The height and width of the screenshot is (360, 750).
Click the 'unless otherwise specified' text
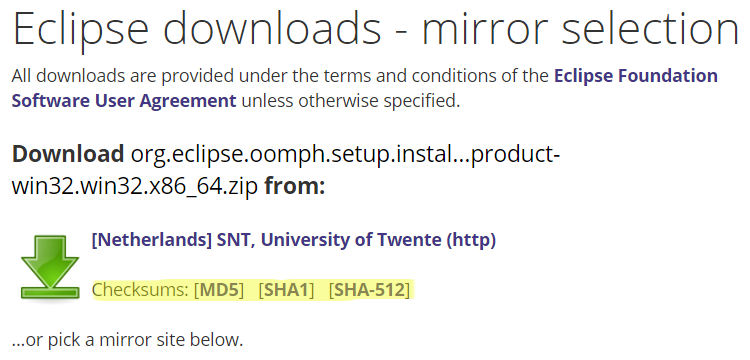(350, 101)
